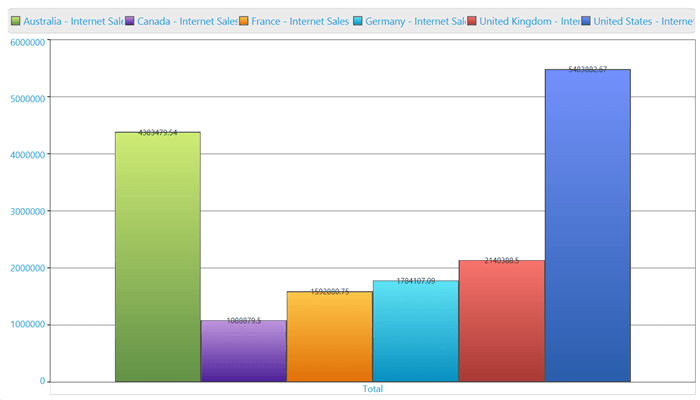
Task: Select the Germany - Internet Sales legend label
Action: (x=415, y=21)
